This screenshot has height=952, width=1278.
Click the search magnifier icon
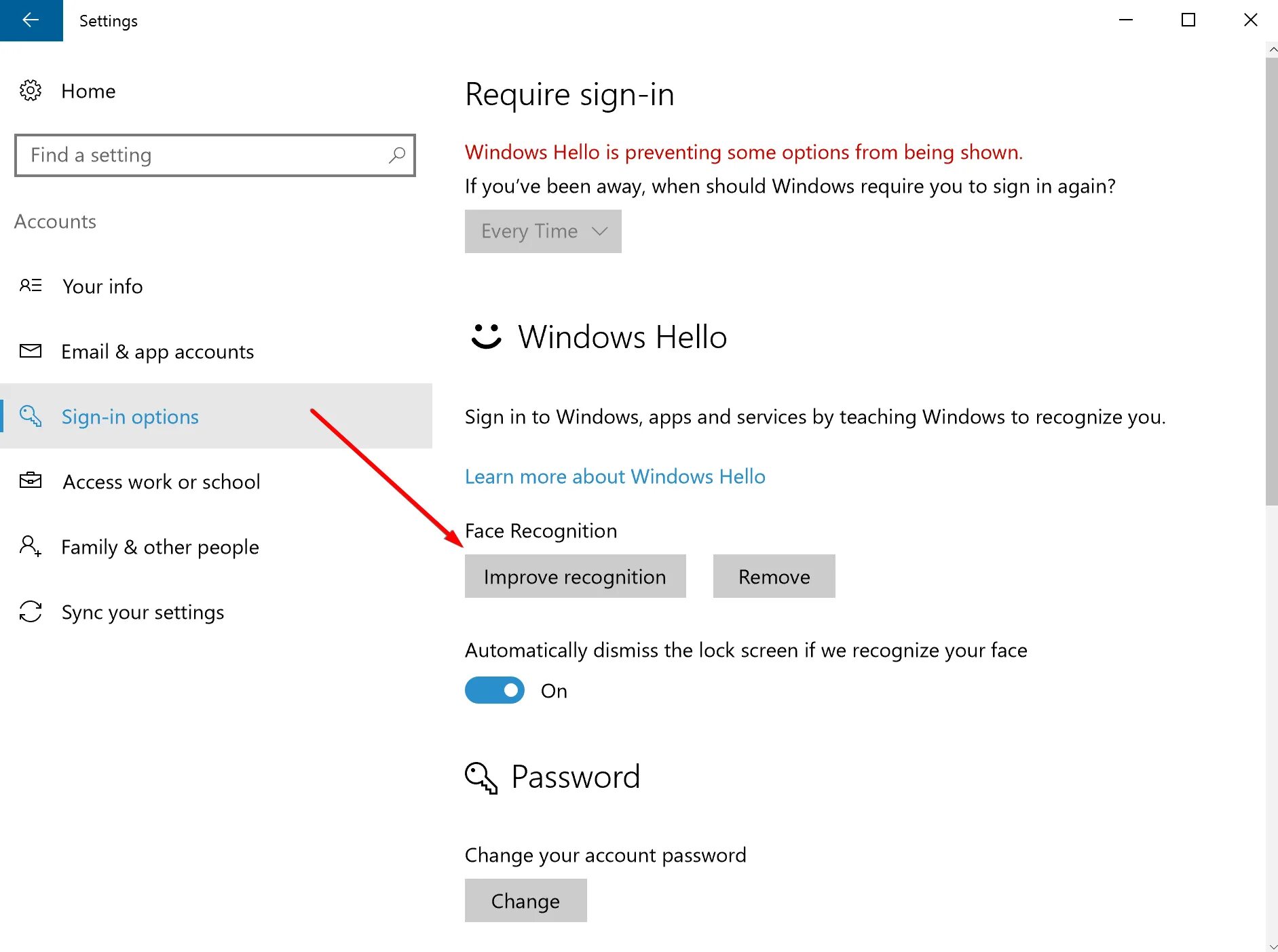(397, 155)
